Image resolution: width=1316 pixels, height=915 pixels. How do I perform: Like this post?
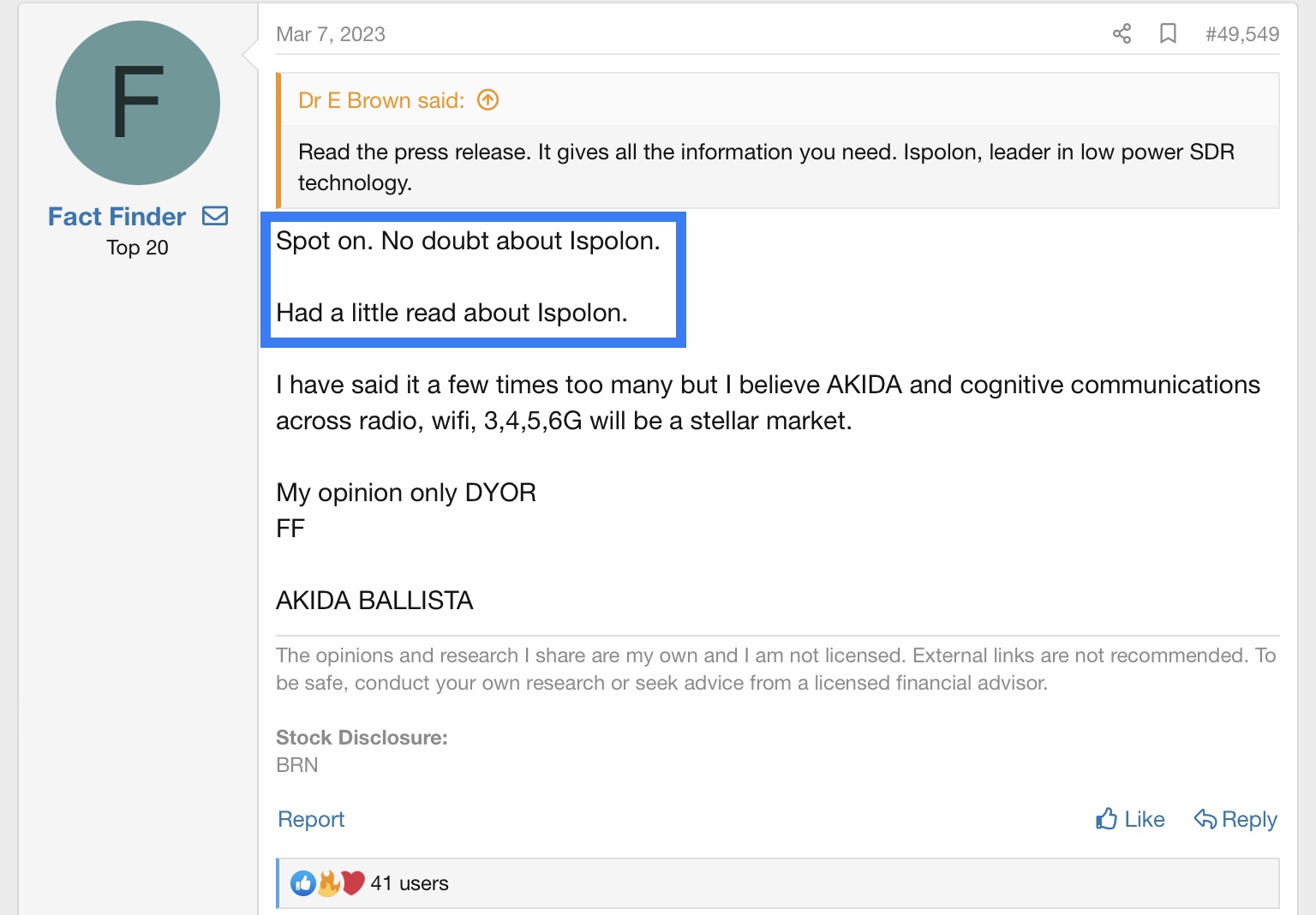click(x=1130, y=820)
